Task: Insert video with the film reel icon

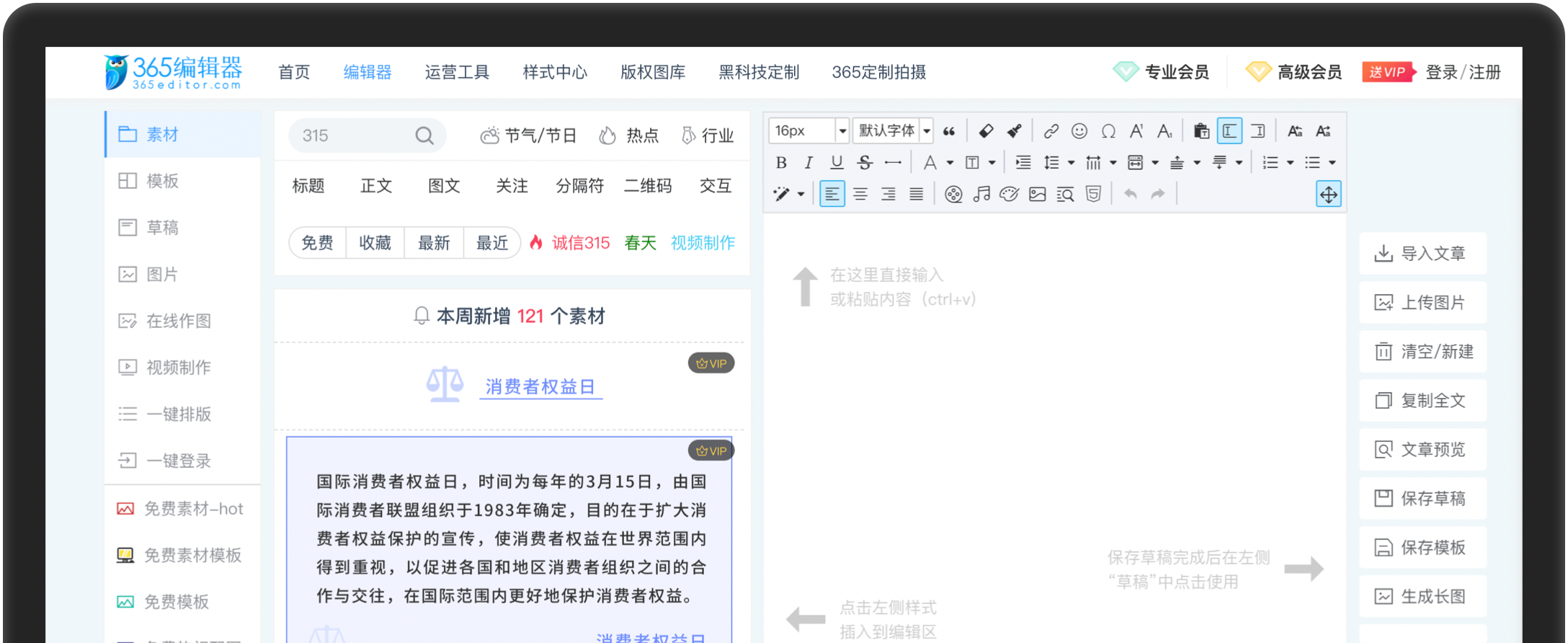Action: (x=953, y=194)
